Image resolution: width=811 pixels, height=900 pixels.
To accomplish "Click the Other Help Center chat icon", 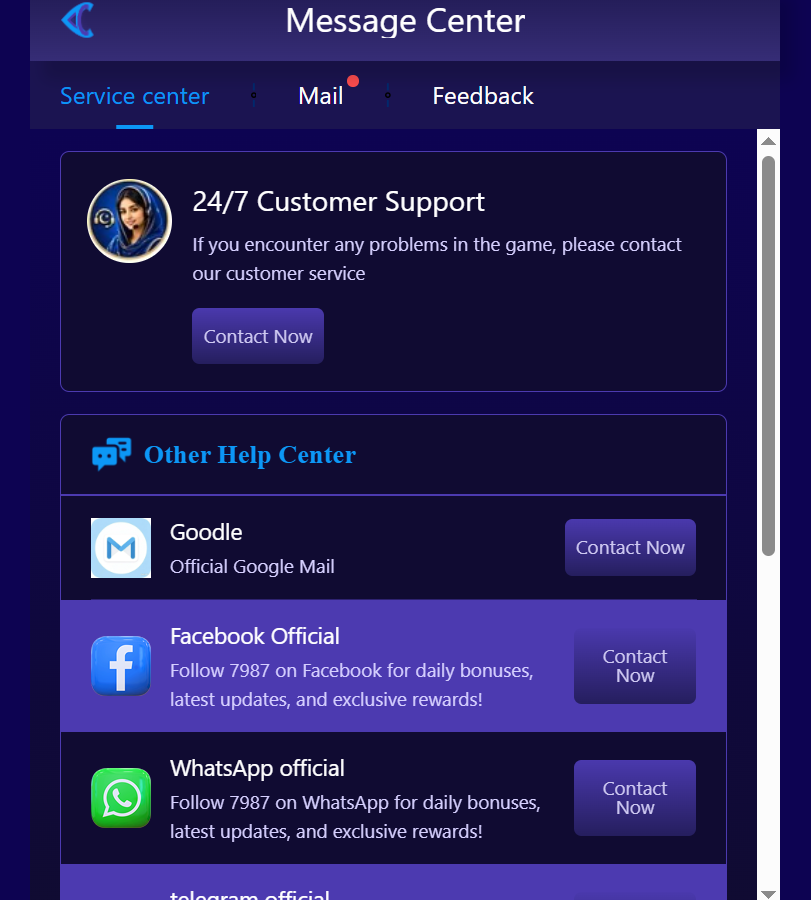I will click(x=111, y=453).
